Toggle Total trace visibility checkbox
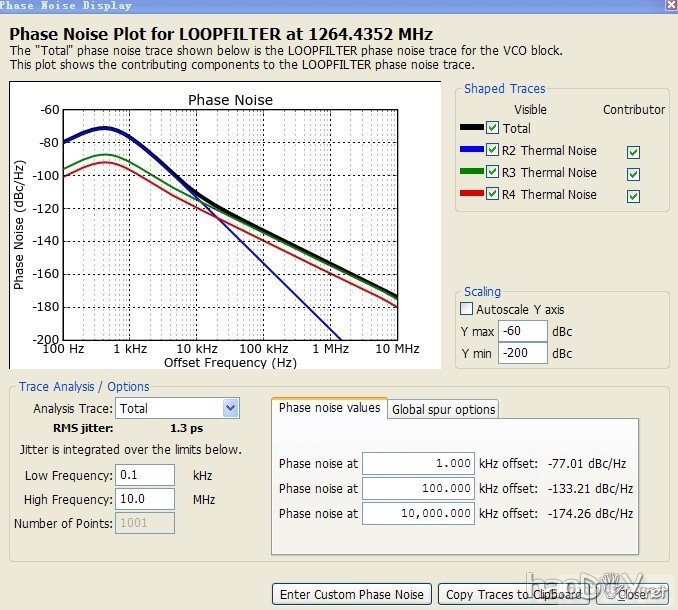The image size is (678, 610). (x=492, y=128)
